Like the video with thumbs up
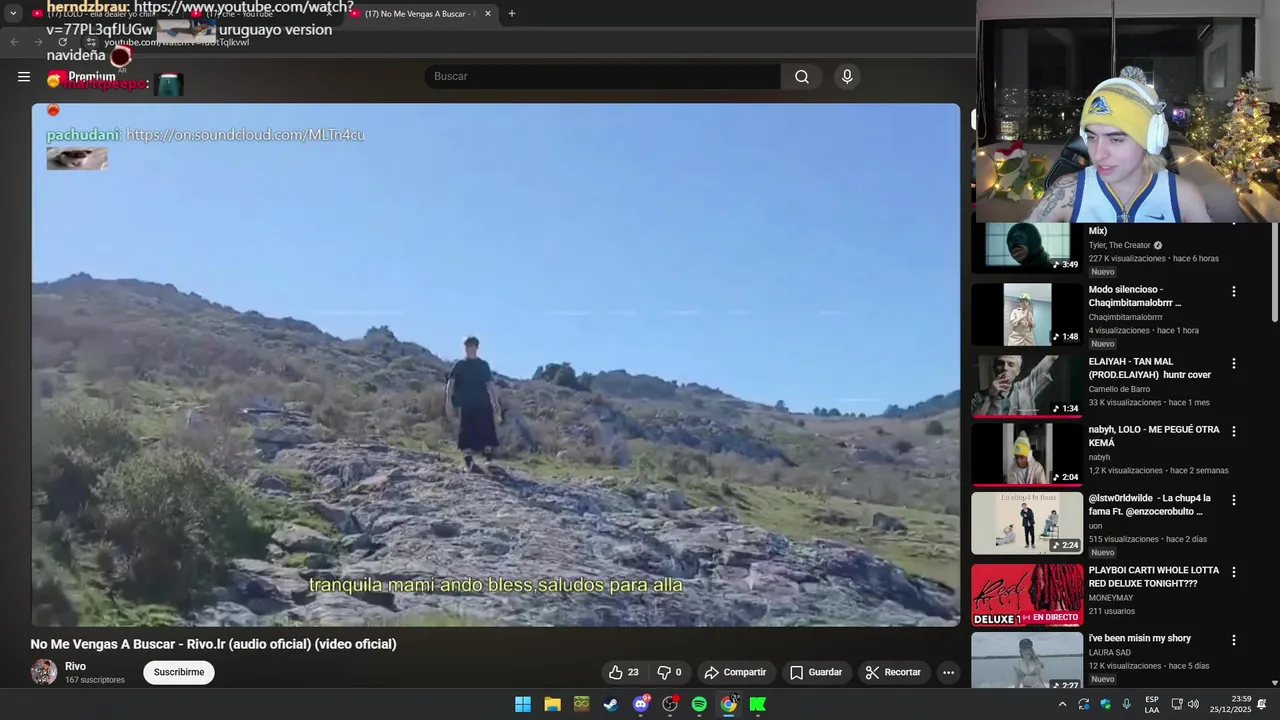The height and width of the screenshot is (720, 1280). 623,672
